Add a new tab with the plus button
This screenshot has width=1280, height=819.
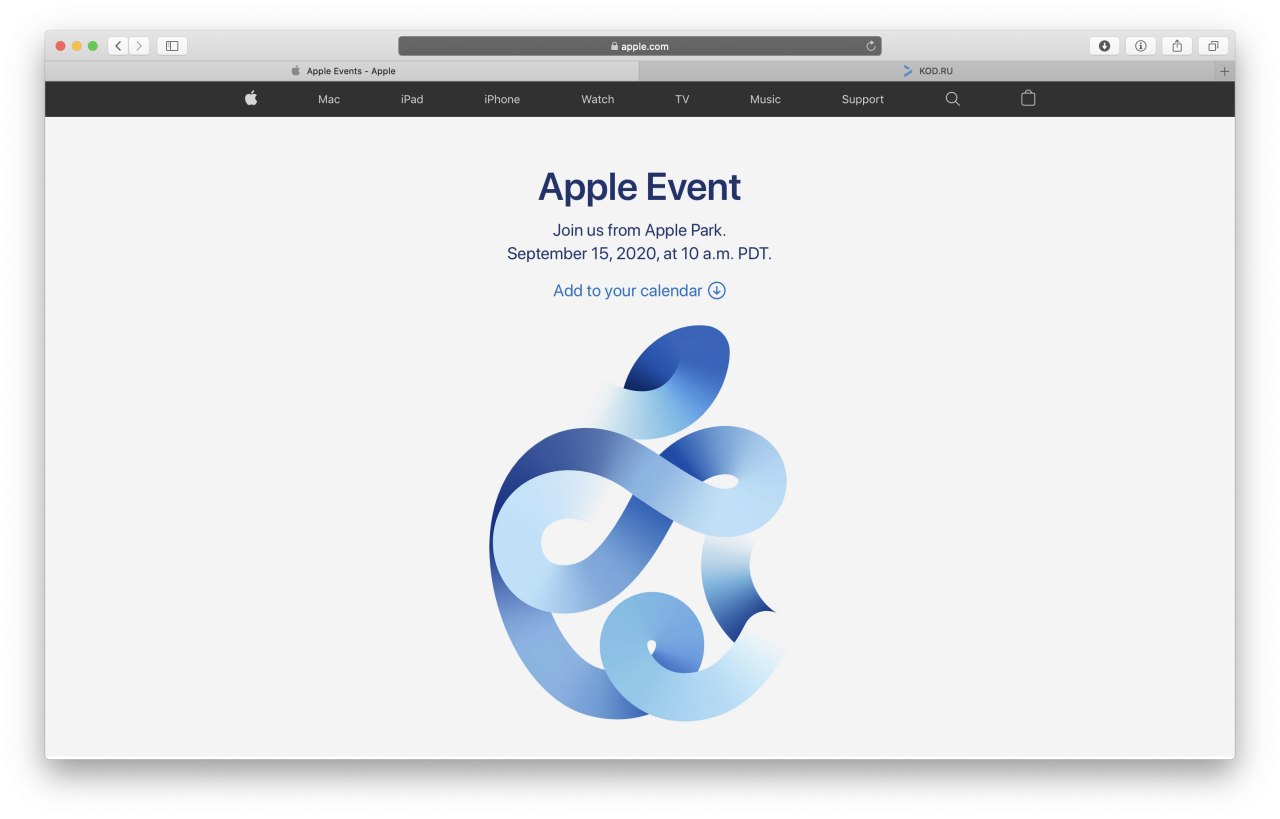click(x=1224, y=71)
